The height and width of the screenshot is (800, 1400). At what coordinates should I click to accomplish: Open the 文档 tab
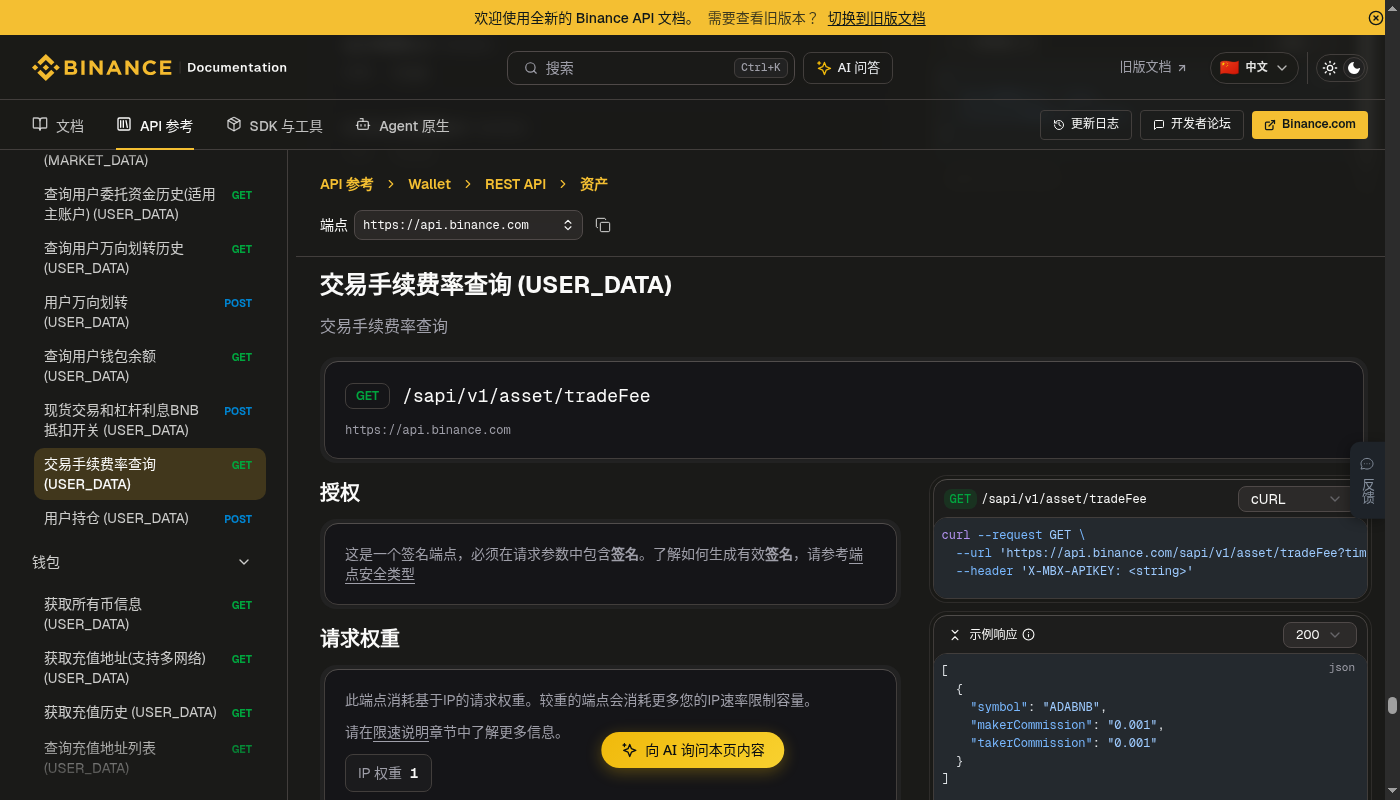pyautogui.click(x=58, y=126)
